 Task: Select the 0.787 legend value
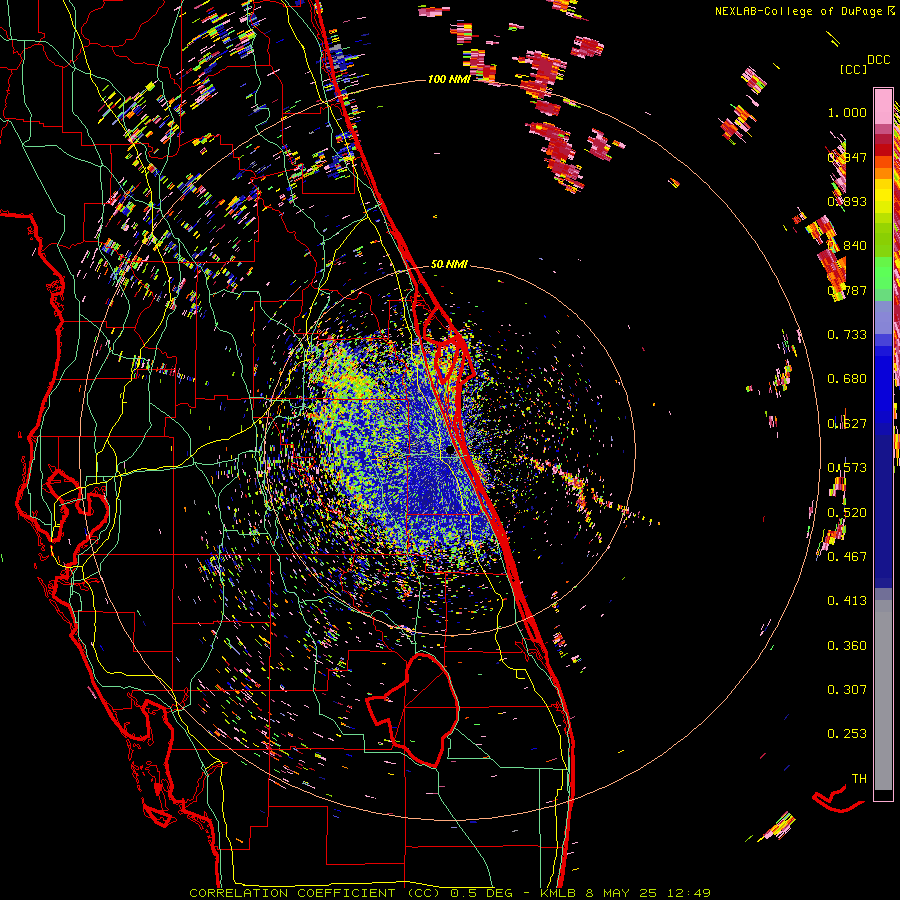pos(847,290)
